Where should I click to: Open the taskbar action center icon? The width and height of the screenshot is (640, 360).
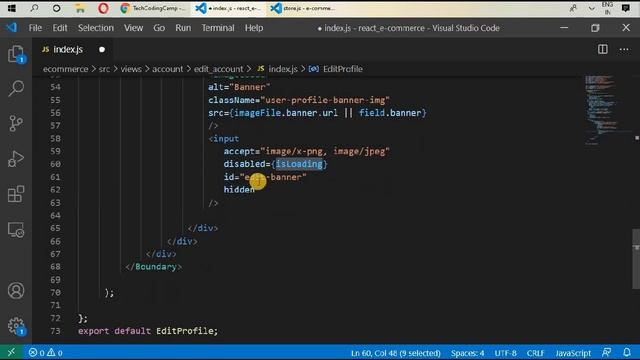tap(626, 8)
